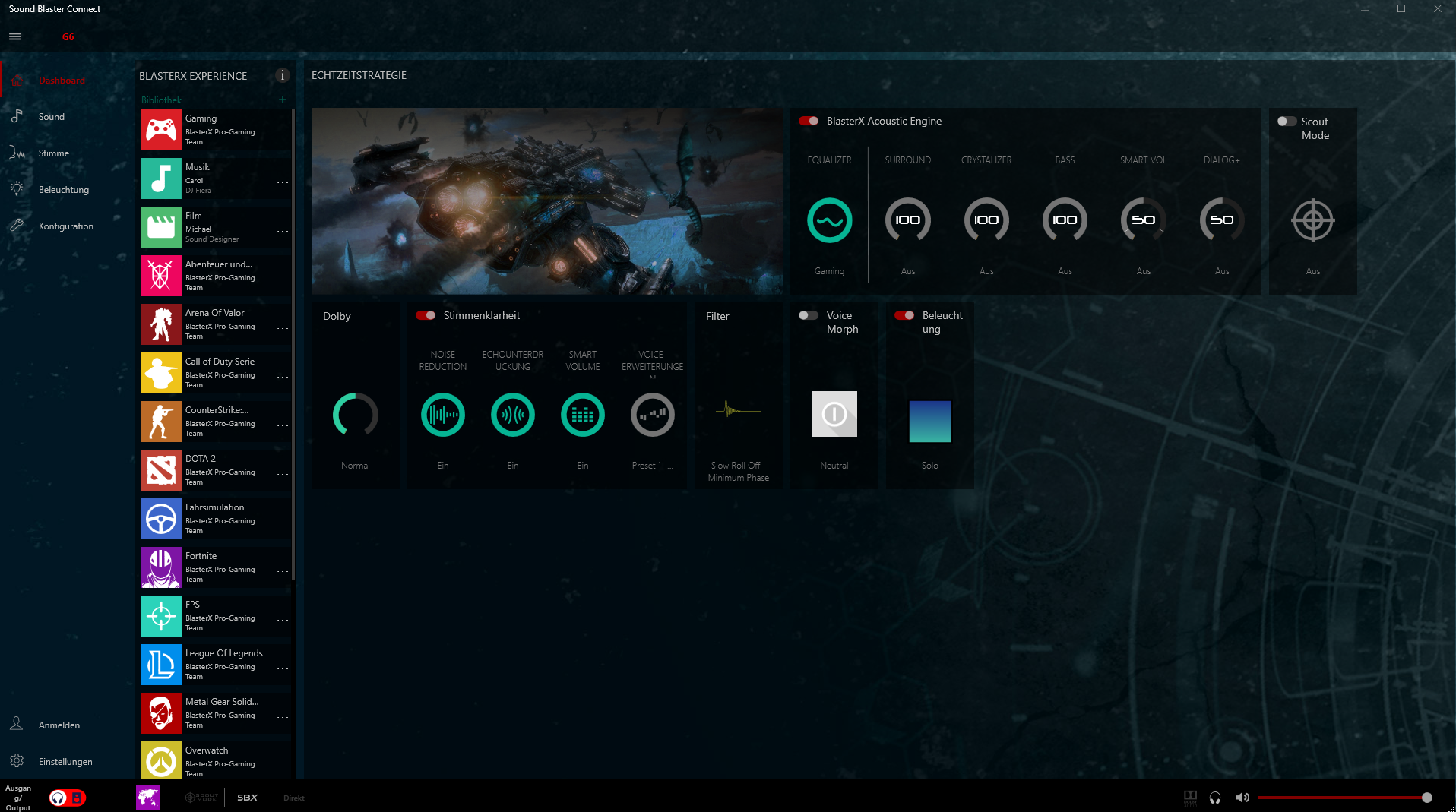Toggle the BlasterX Acoustic Engine switch
The image size is (1456, 812).
809,121
